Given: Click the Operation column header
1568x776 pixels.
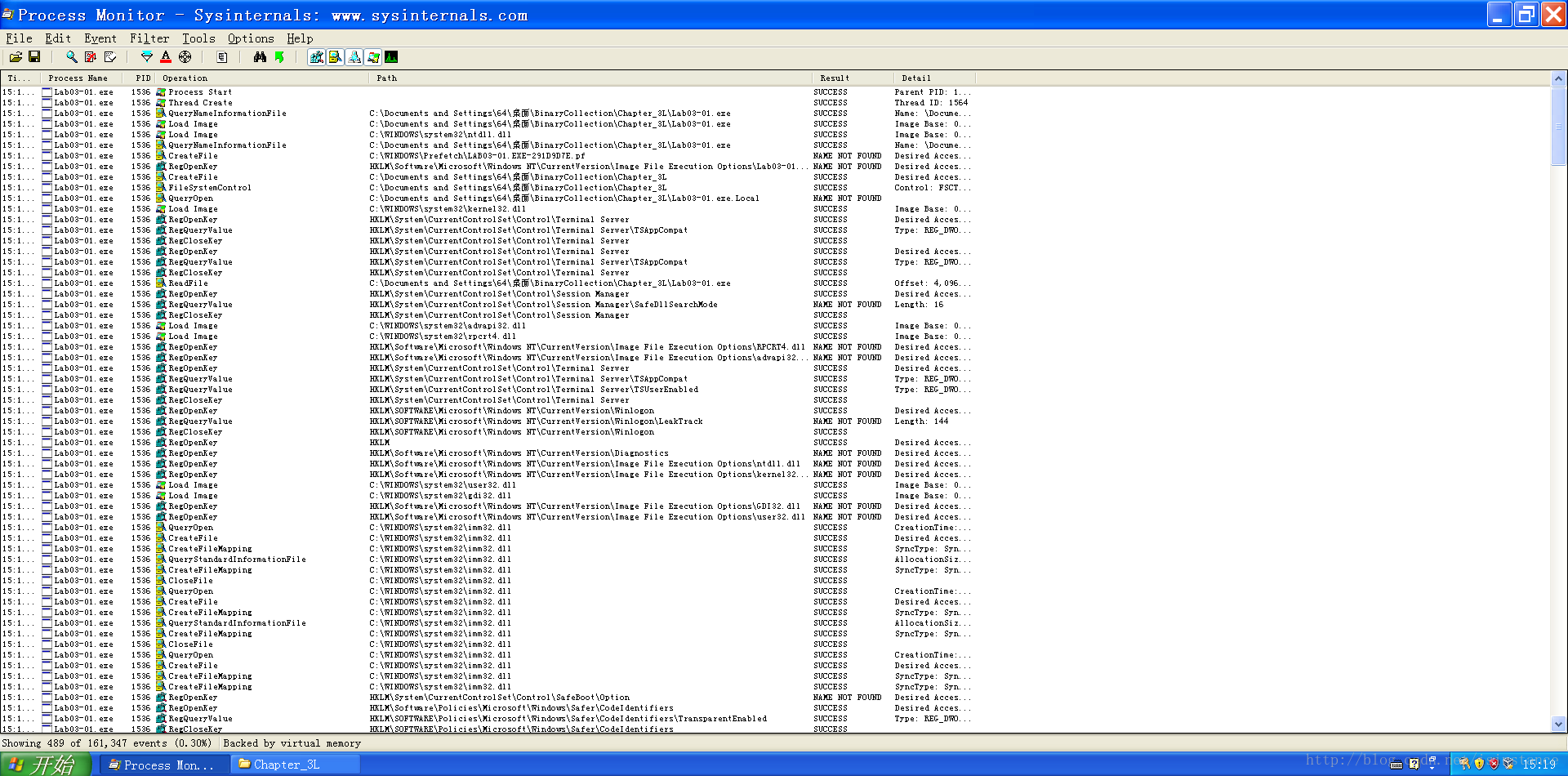Looking at the screenshot, I should [x=261, y=78].
